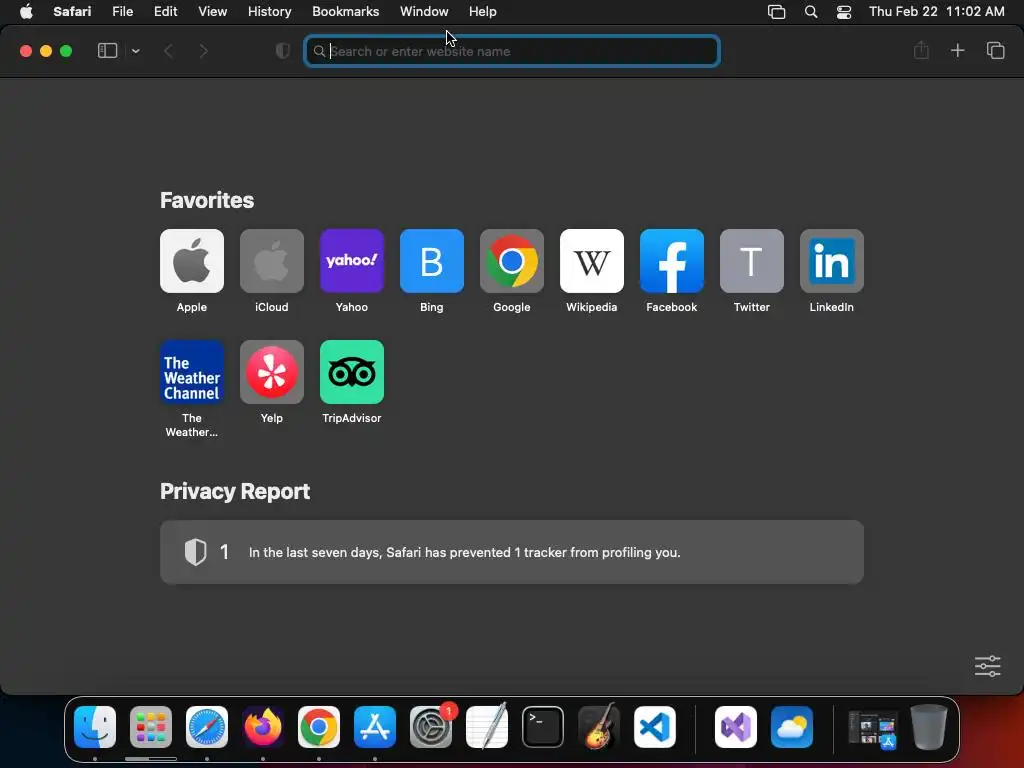Open TextEdit from the Dock

tap(487, 727)
